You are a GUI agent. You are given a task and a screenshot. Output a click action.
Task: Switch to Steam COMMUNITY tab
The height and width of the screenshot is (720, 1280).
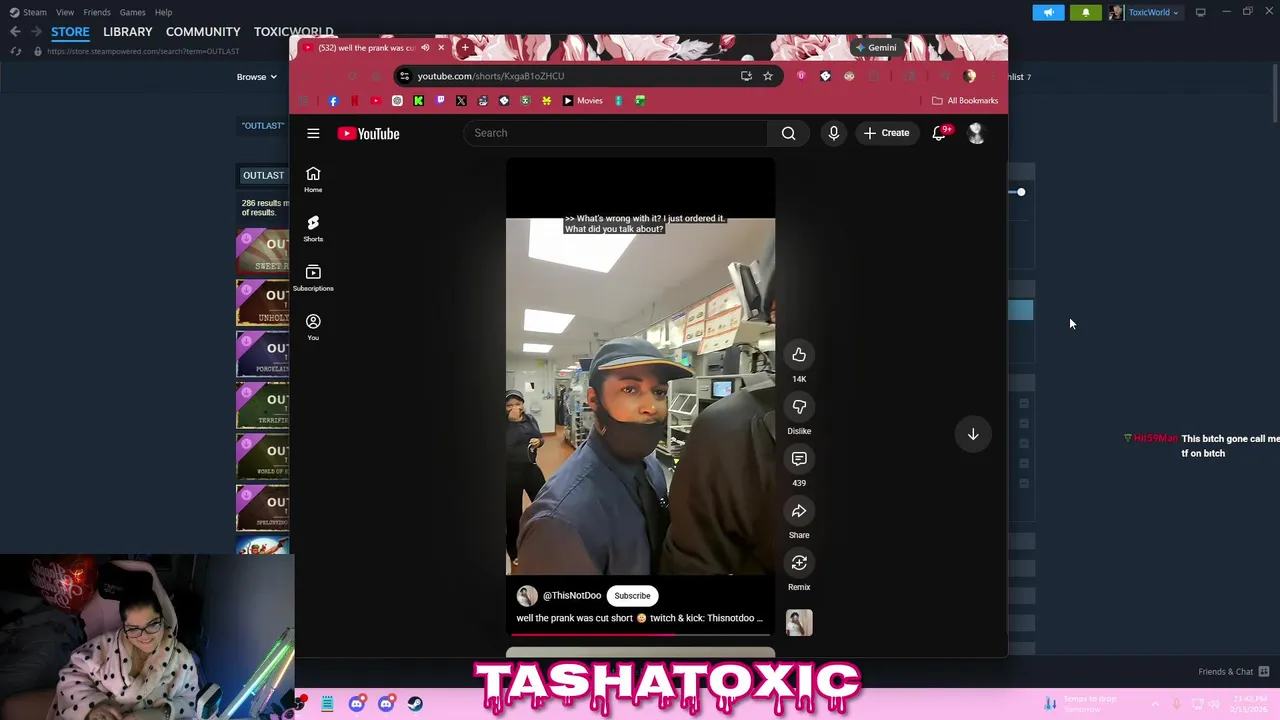pyautogui.click(x=203, y=32)
